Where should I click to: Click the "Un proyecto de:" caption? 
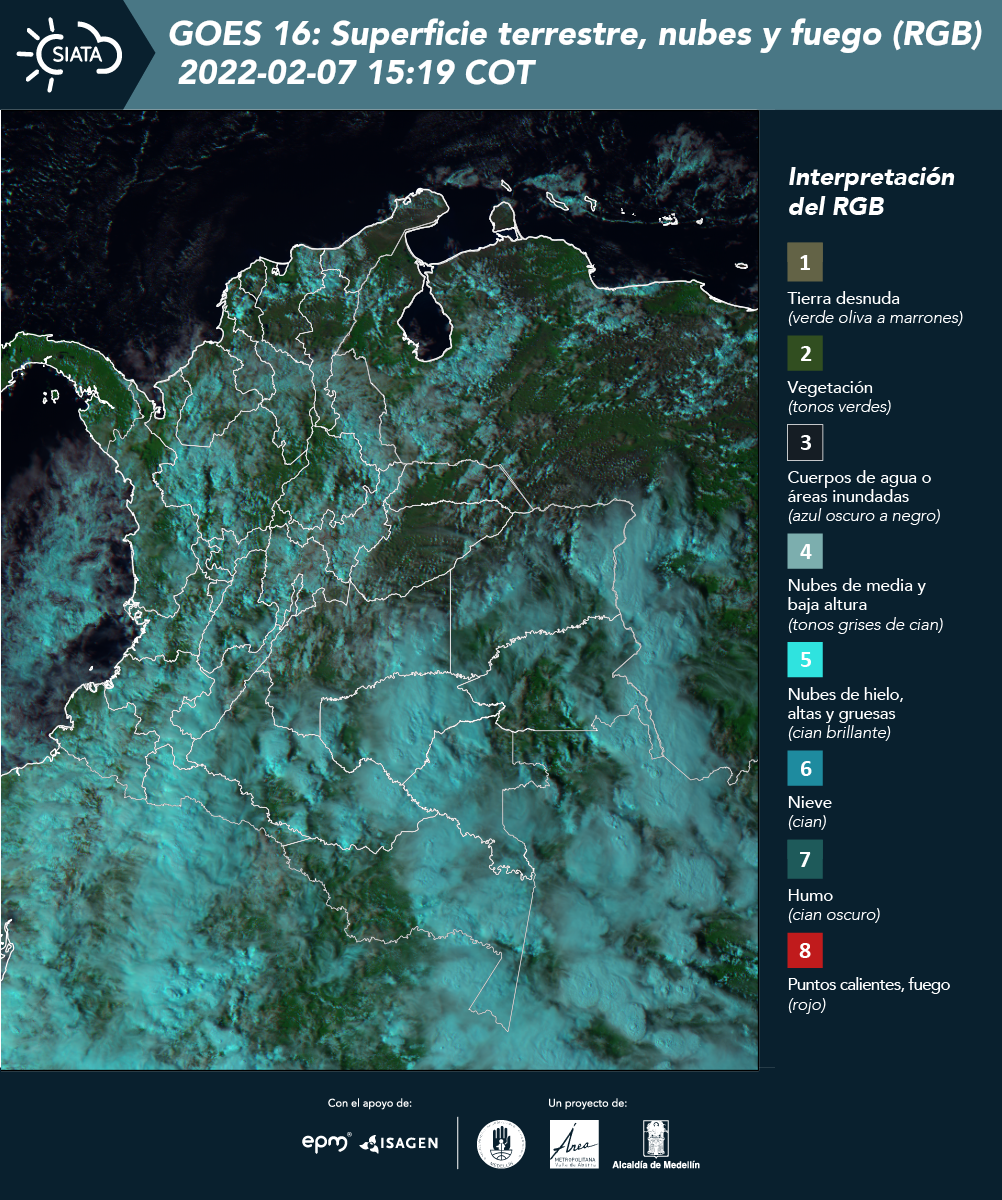pyautogui.click(x=588, y=1103)
